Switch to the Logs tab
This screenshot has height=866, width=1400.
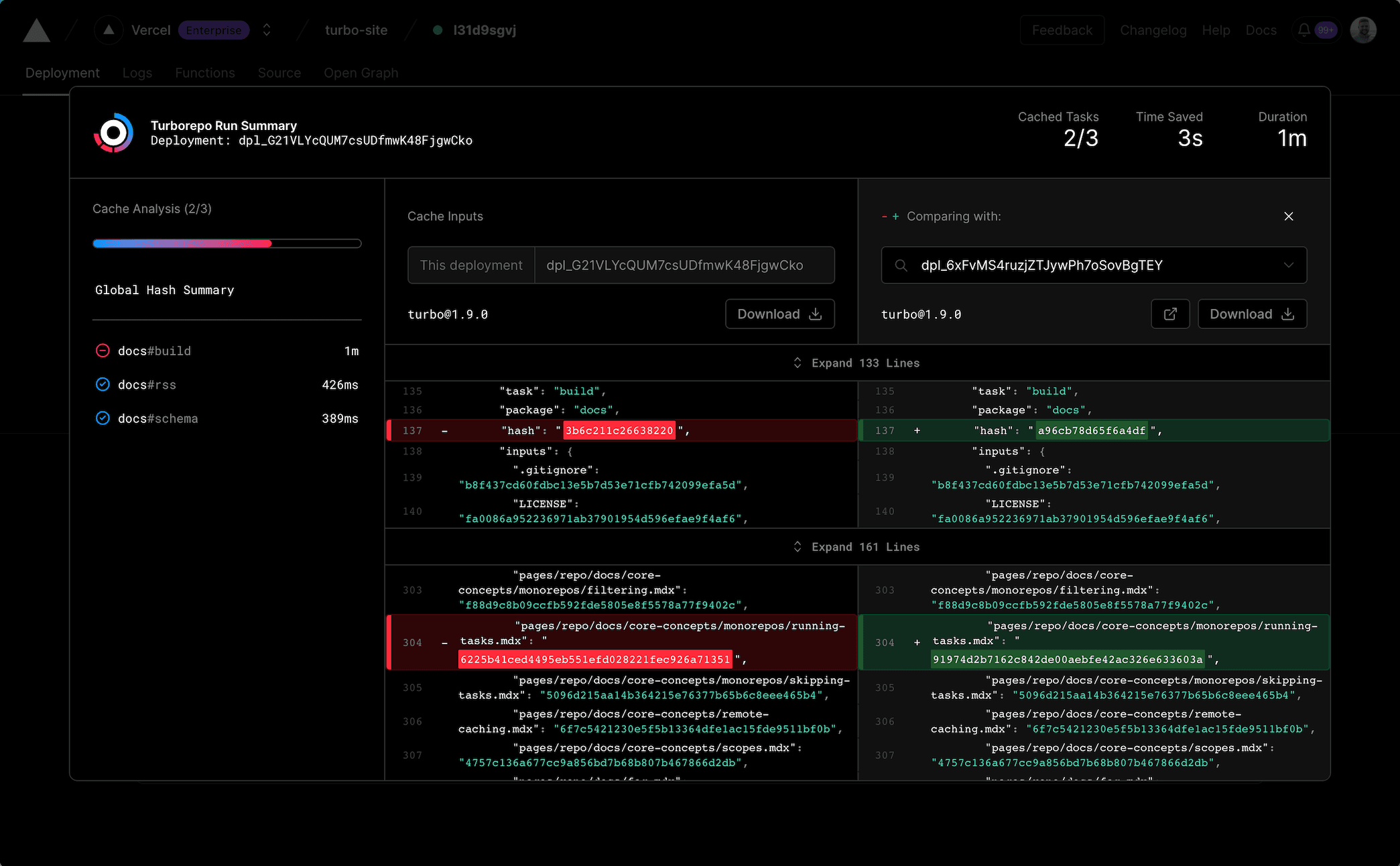[137, 73]
